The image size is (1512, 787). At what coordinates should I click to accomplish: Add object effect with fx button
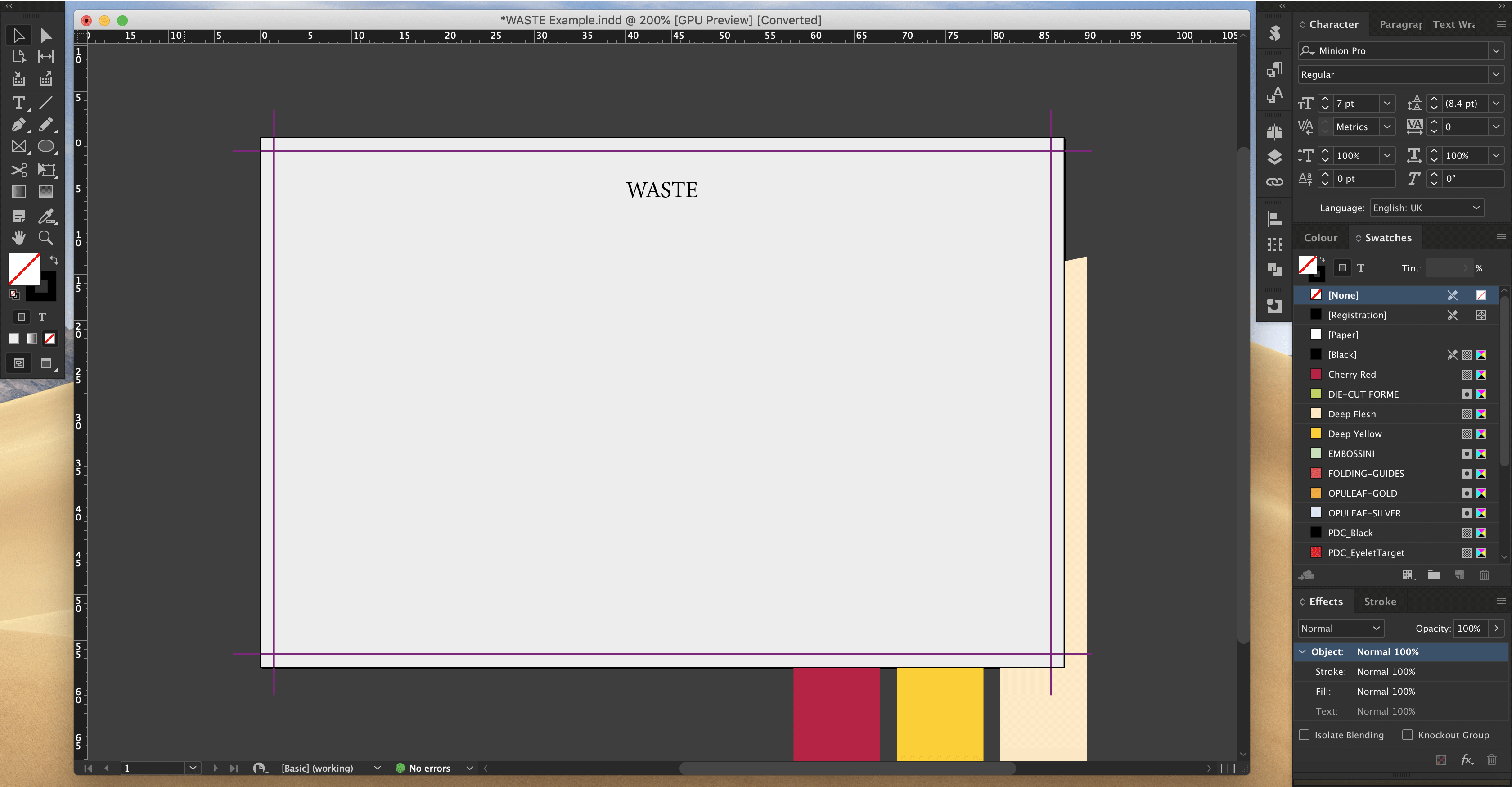tap(1467, 760)
